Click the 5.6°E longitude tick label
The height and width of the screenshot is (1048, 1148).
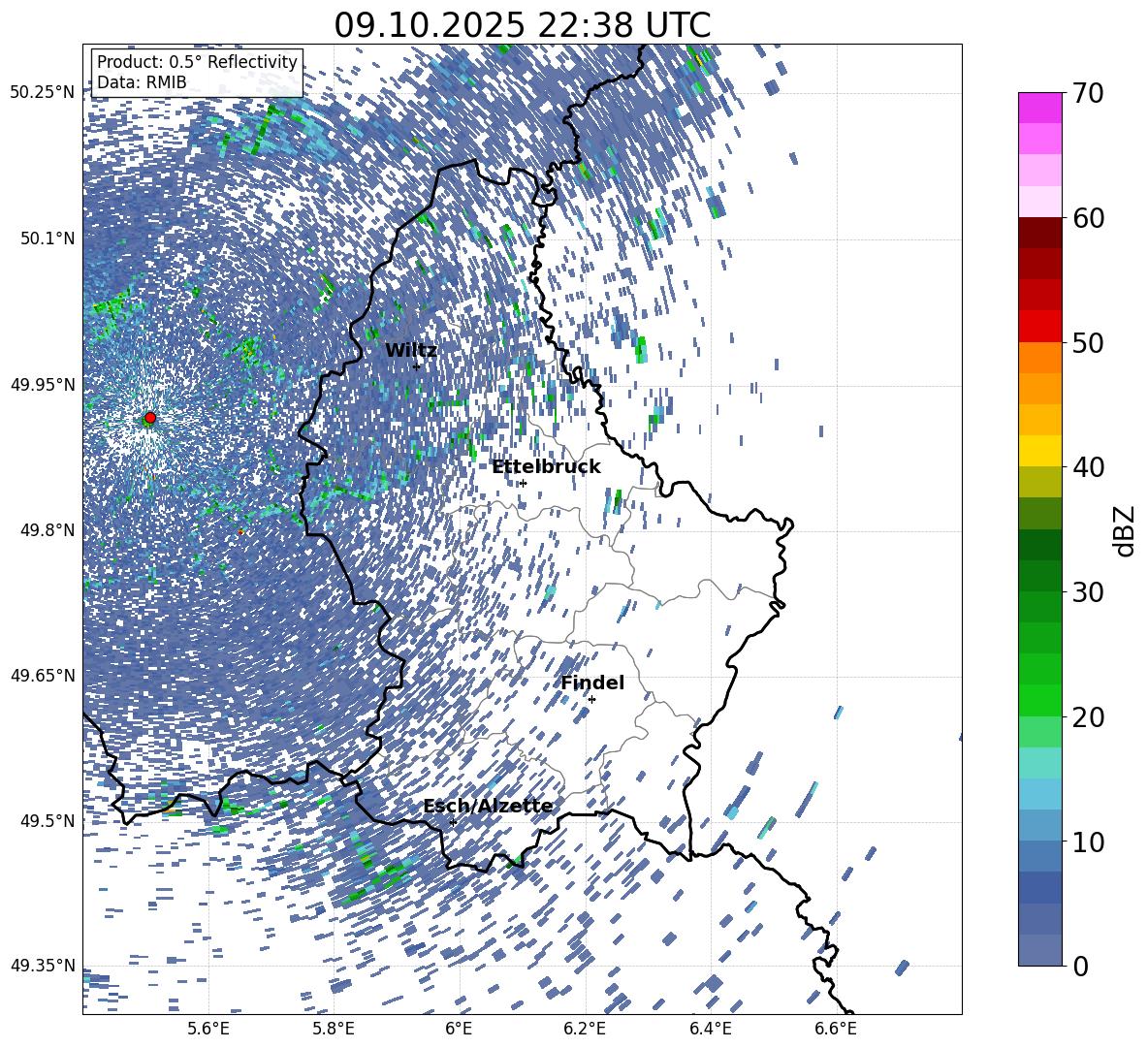(208, 1029)
